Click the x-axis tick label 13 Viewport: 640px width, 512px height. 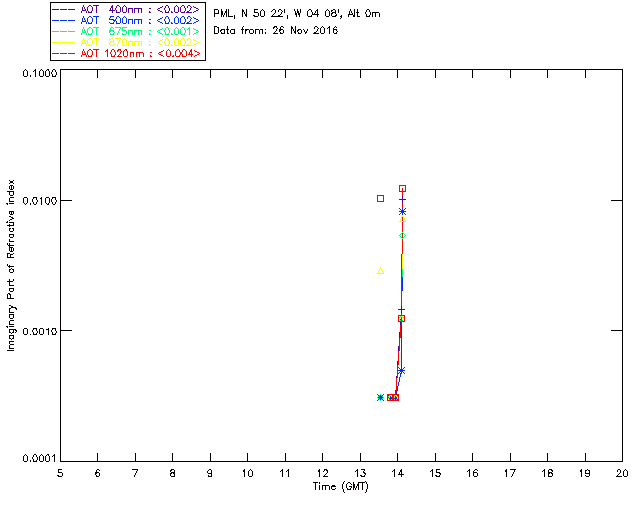[x=360, y=473]
